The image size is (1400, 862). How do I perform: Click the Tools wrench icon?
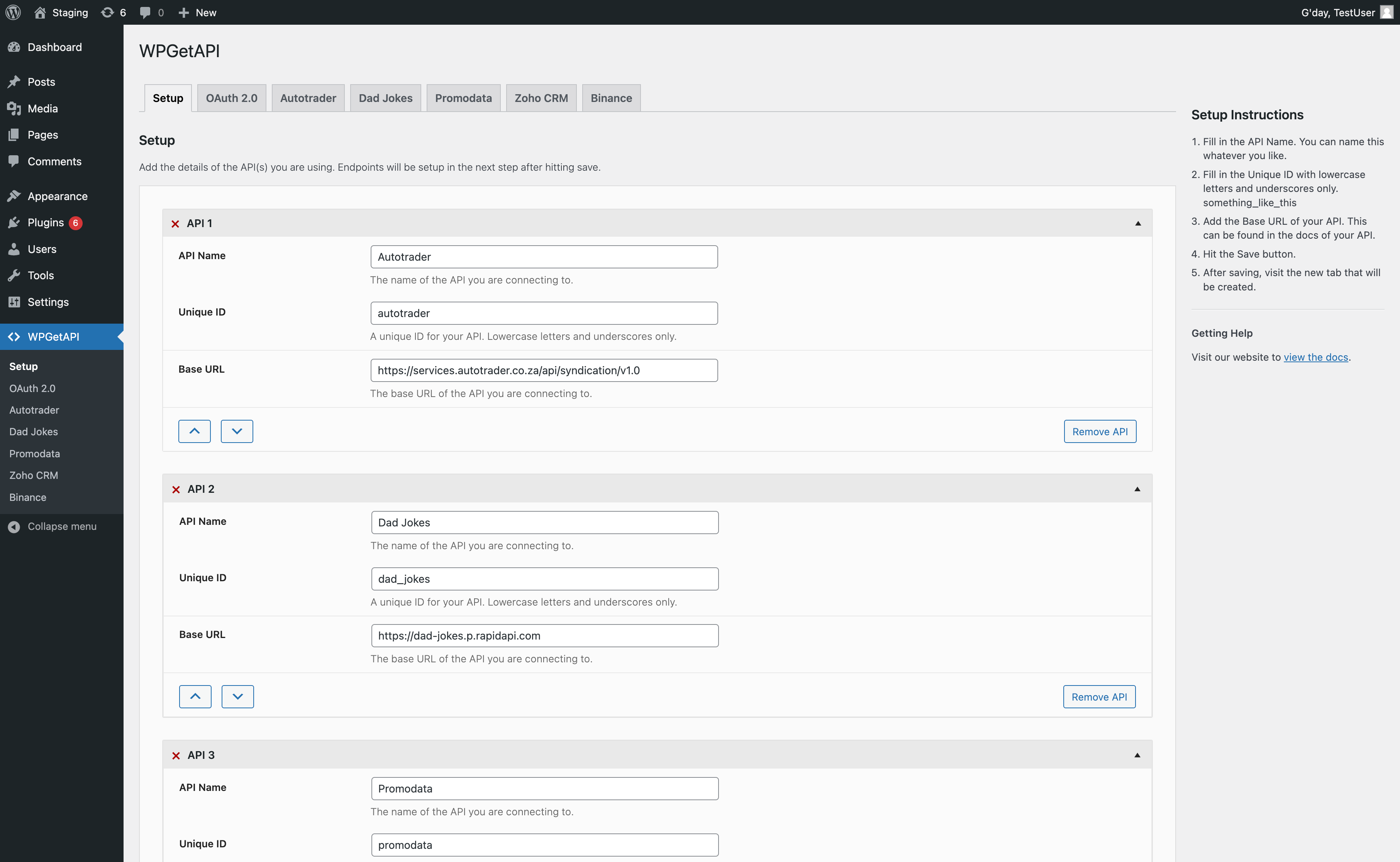(14, 275)
